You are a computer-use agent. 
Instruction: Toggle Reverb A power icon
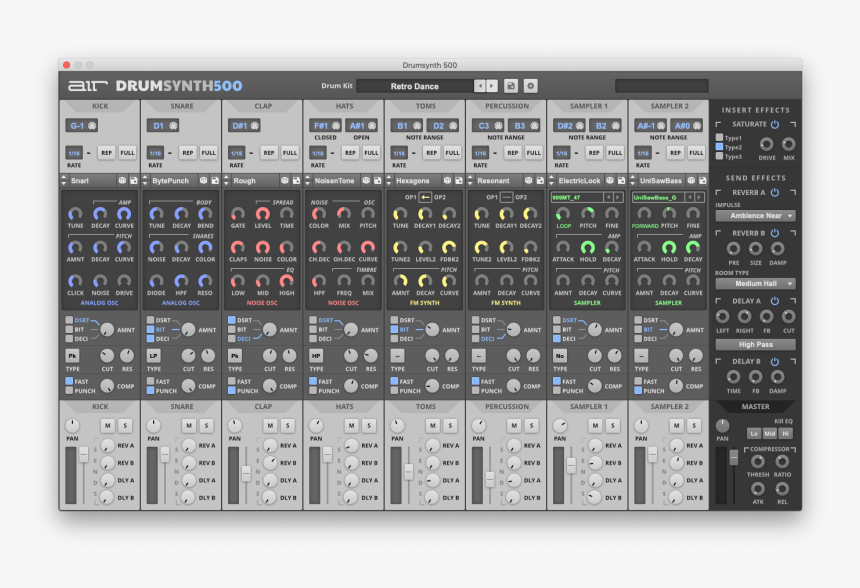click(775, 193)
